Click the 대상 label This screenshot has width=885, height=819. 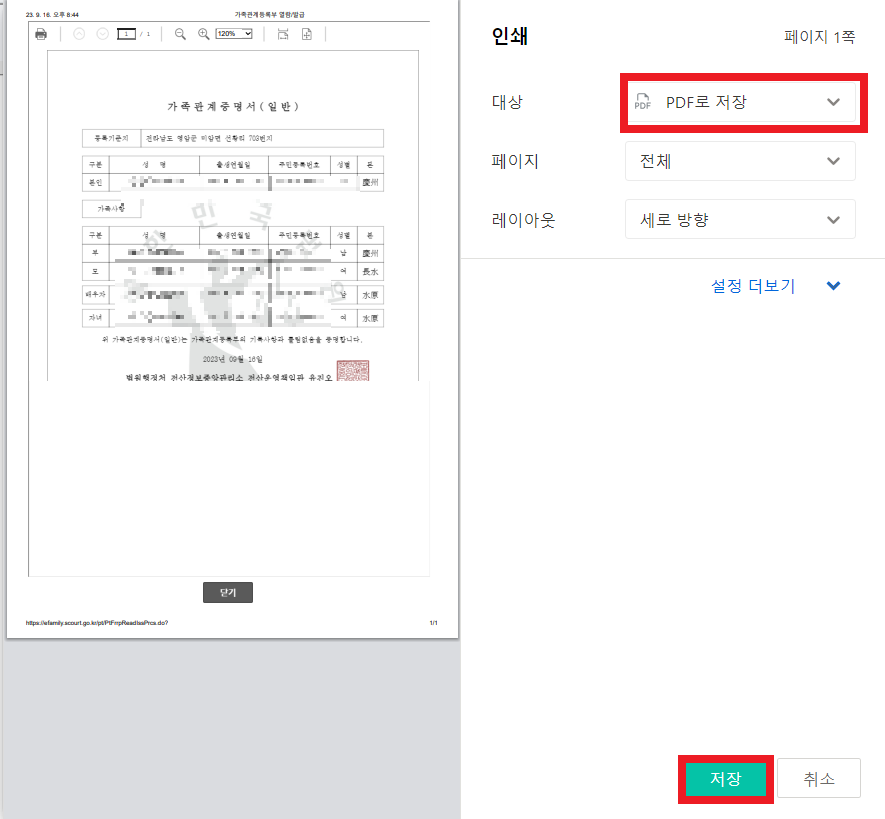[507, 102]
